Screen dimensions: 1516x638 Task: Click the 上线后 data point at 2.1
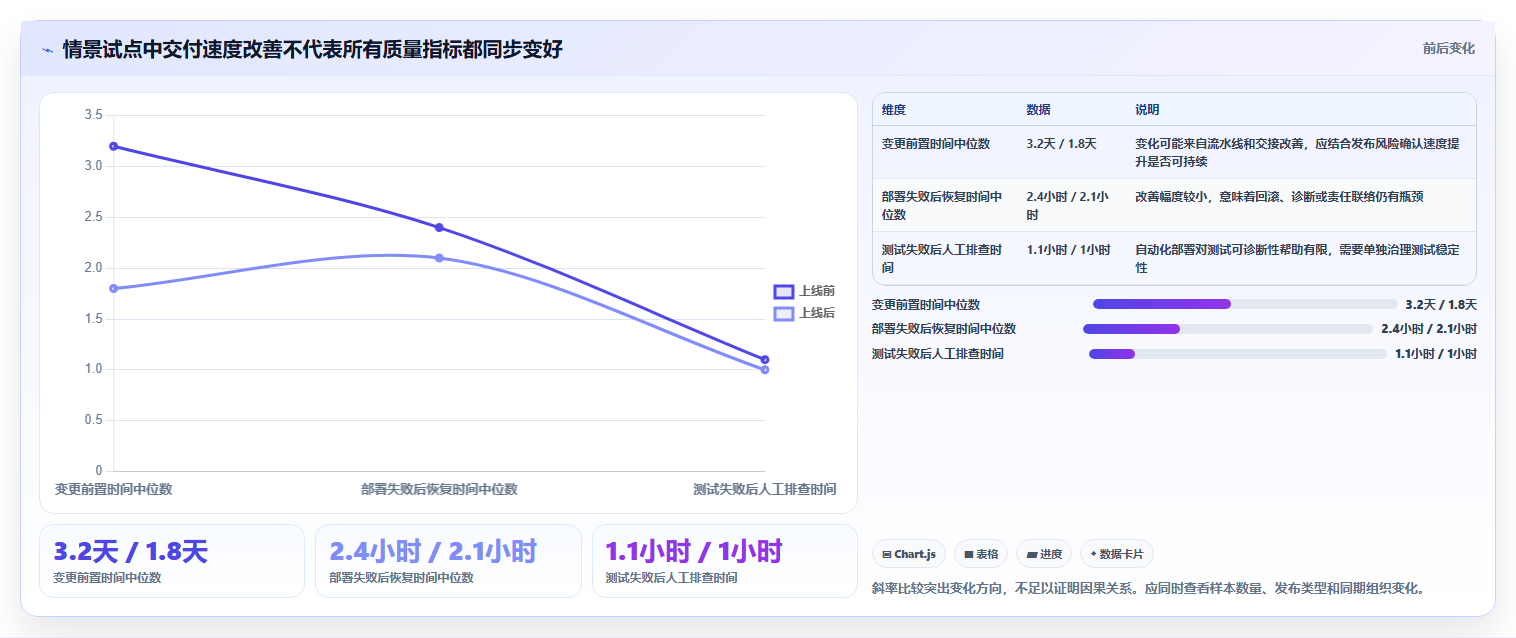(x=439, y=258)
